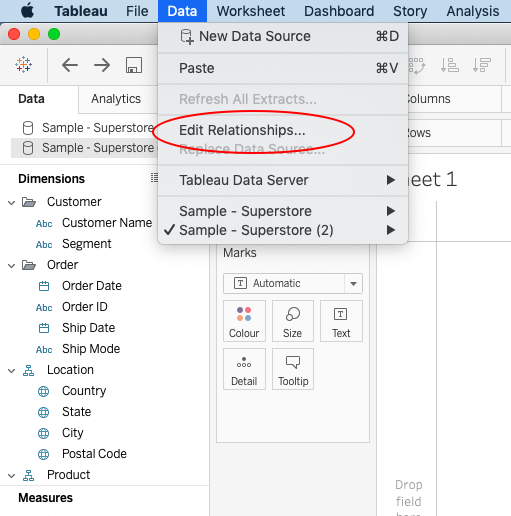
Task: Collapse the Customer folder
Action: [x=11, y=203]
